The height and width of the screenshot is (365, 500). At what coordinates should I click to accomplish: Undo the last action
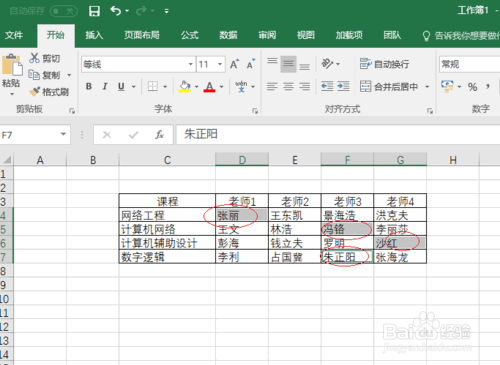tap(115, 11)
